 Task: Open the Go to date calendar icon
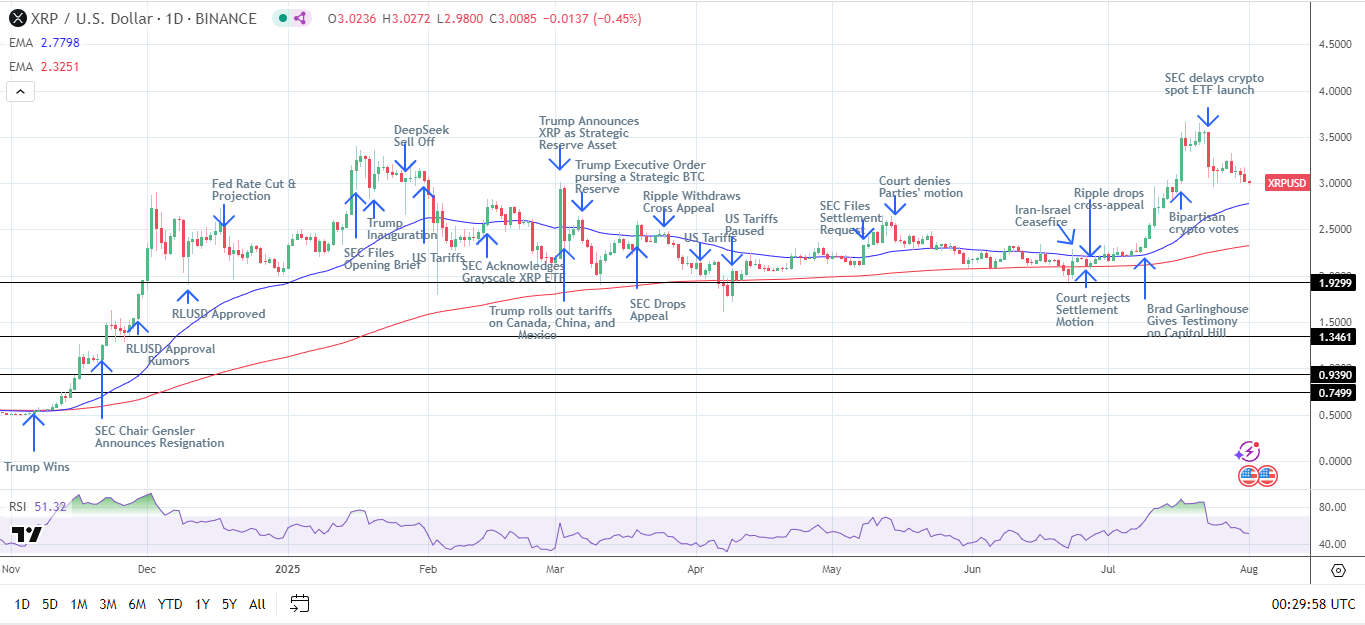299,603
